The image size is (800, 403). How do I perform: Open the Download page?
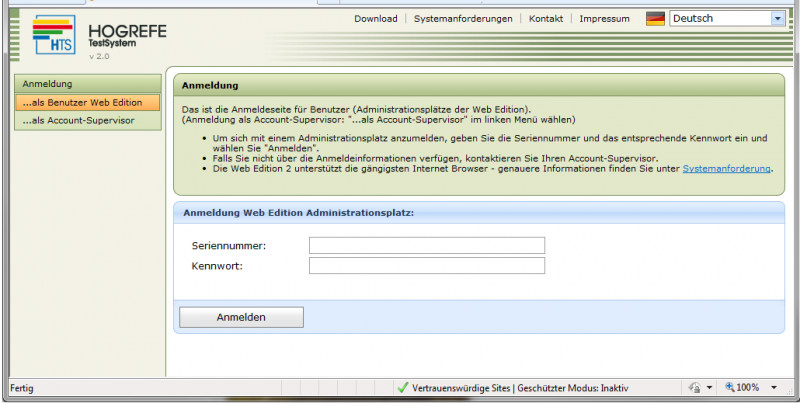[375, 18]
